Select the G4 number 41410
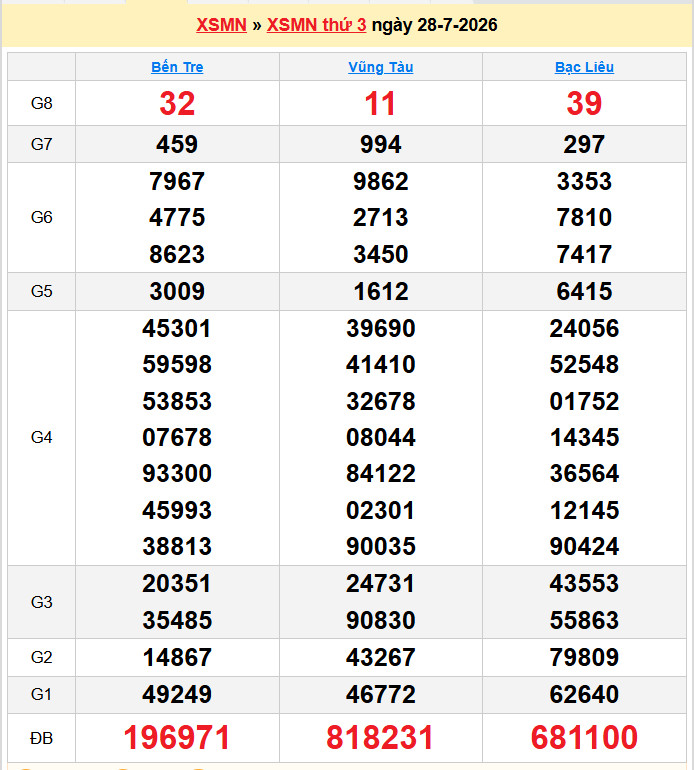Screen dimensions: 694x770 coord(381,364)
